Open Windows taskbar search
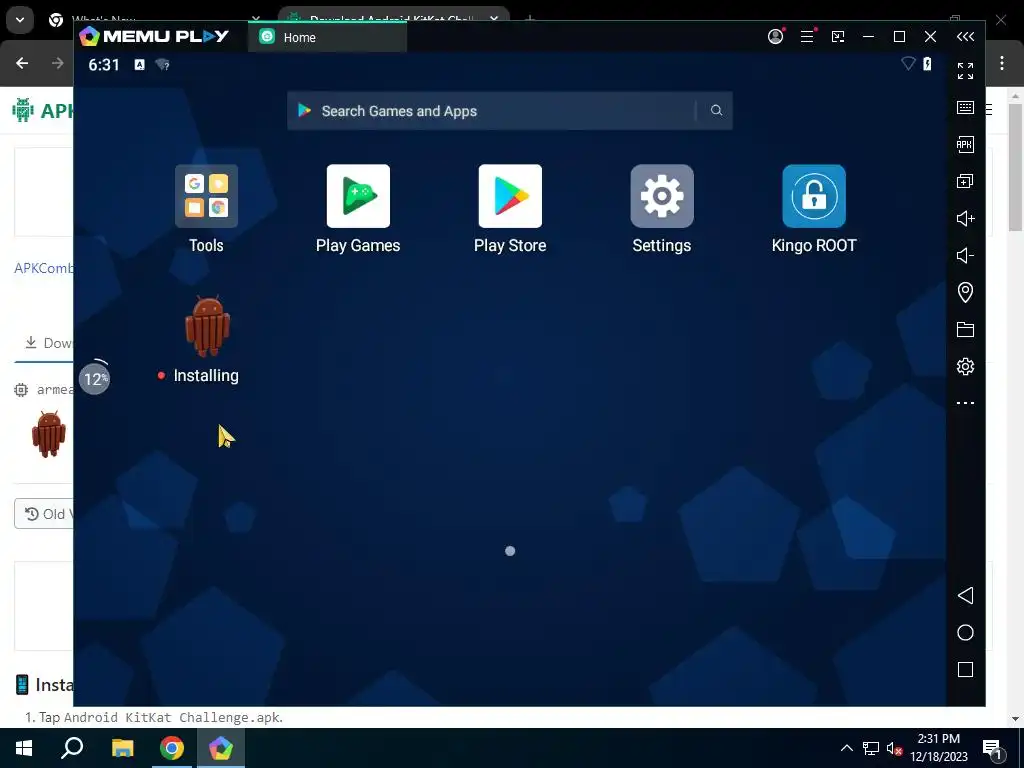 coord(72,748)
